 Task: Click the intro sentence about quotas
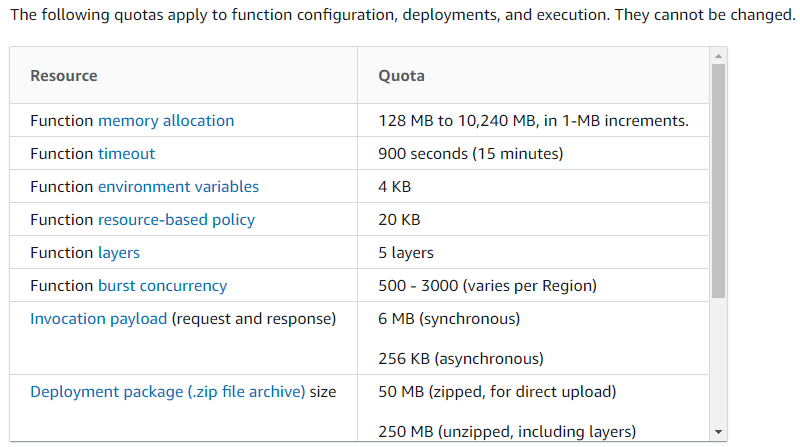coord(403,15)
